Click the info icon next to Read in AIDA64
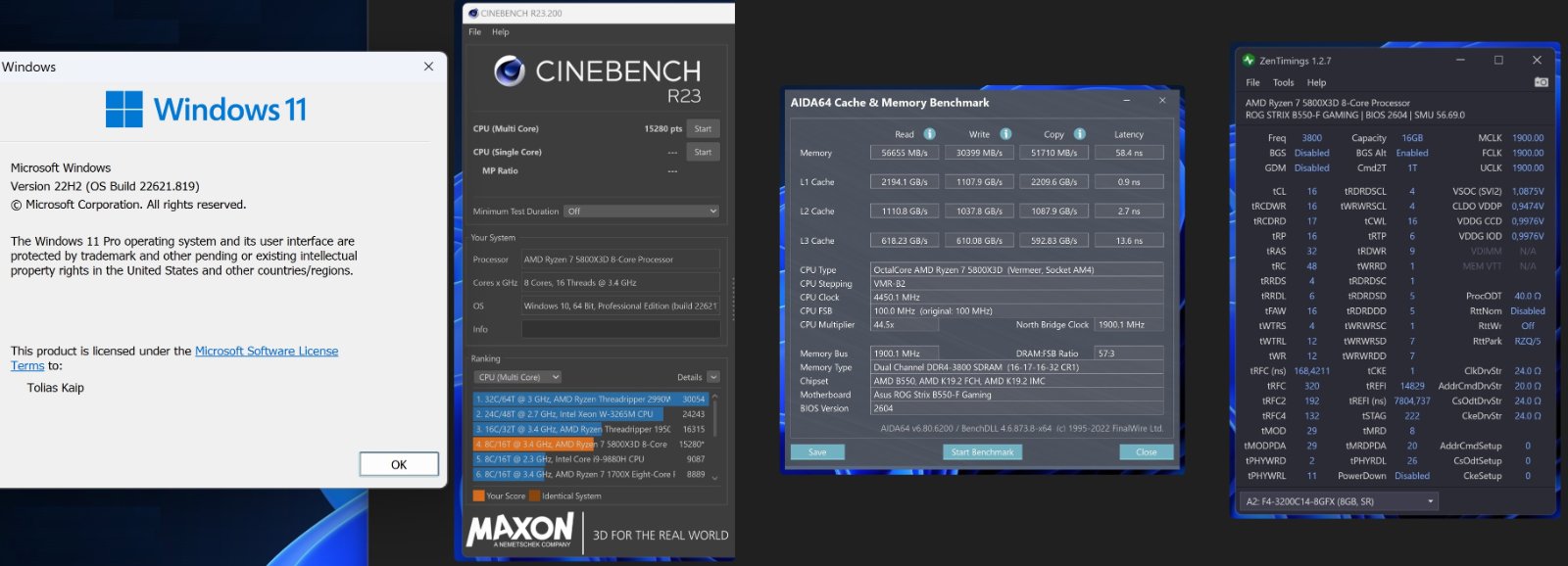The height and width of the screenshot is (566, 1568). [929, 134]
